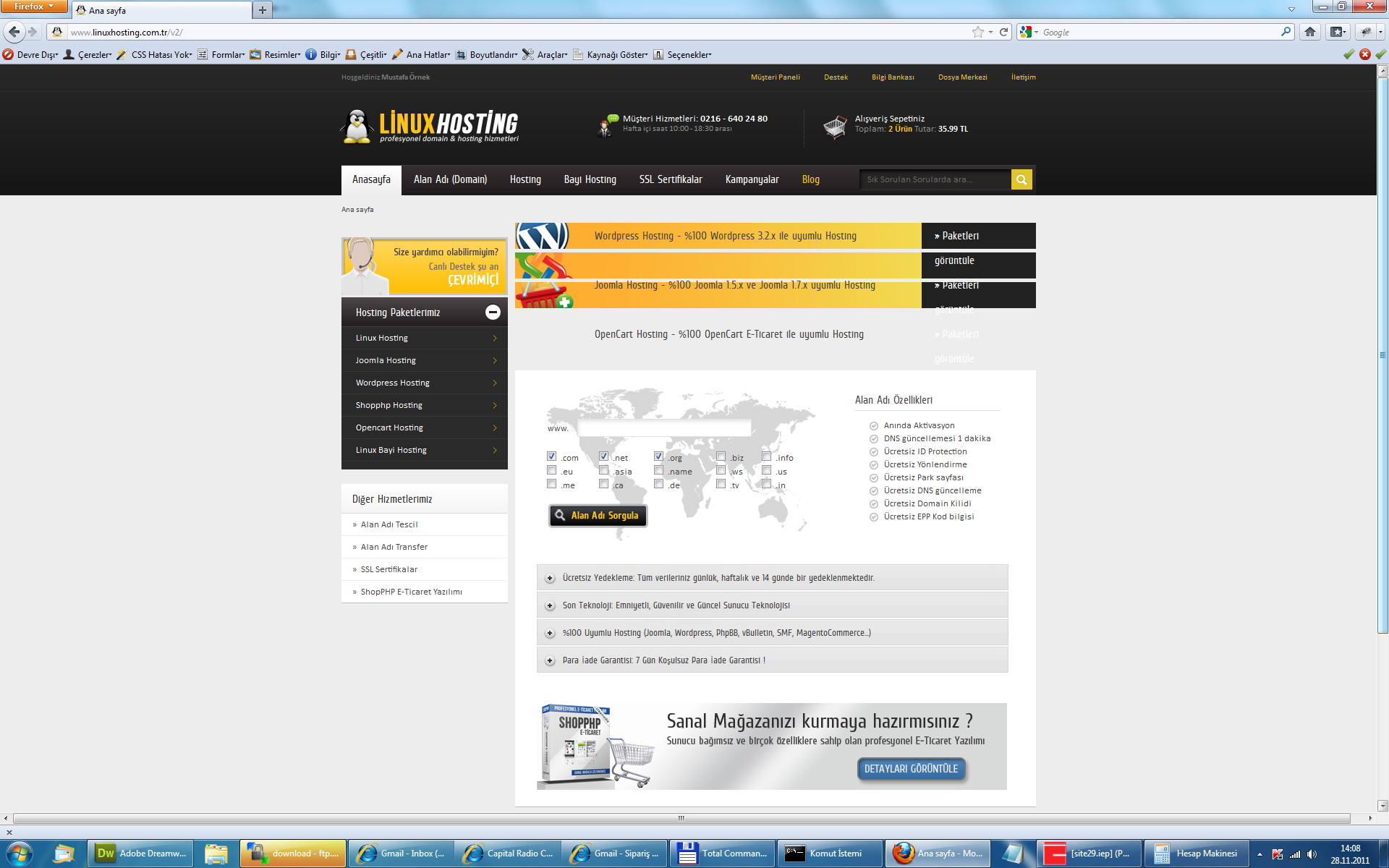Tick the .info domain checkbox

tap(766, 456)
